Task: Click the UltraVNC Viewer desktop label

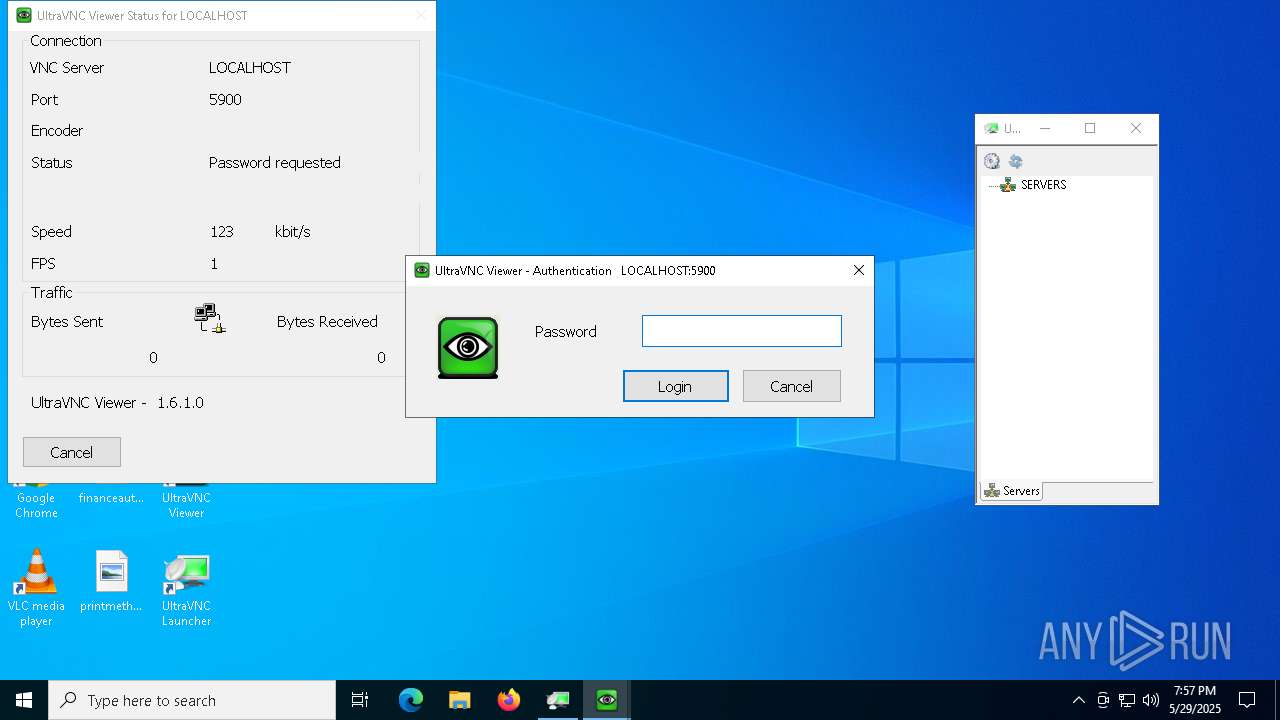Action: [x=186, y=505]
